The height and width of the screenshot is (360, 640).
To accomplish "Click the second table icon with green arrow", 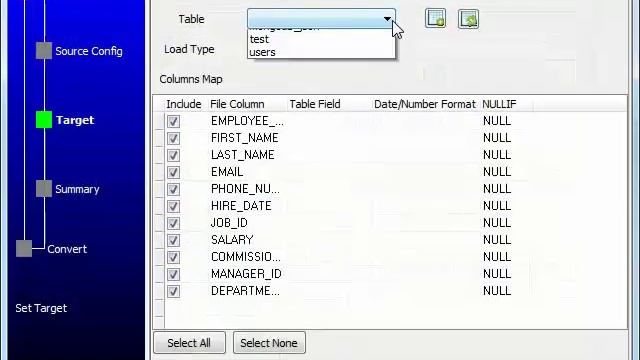I will 468,19.
